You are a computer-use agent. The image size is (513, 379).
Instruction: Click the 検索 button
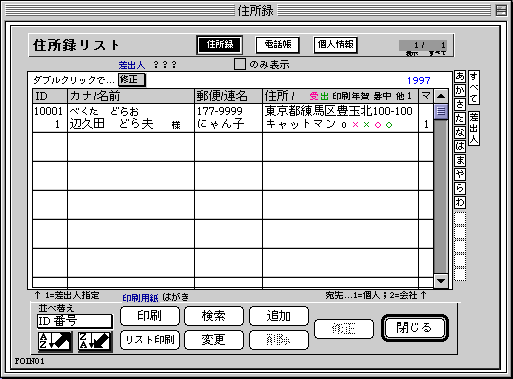click(214, 316)
